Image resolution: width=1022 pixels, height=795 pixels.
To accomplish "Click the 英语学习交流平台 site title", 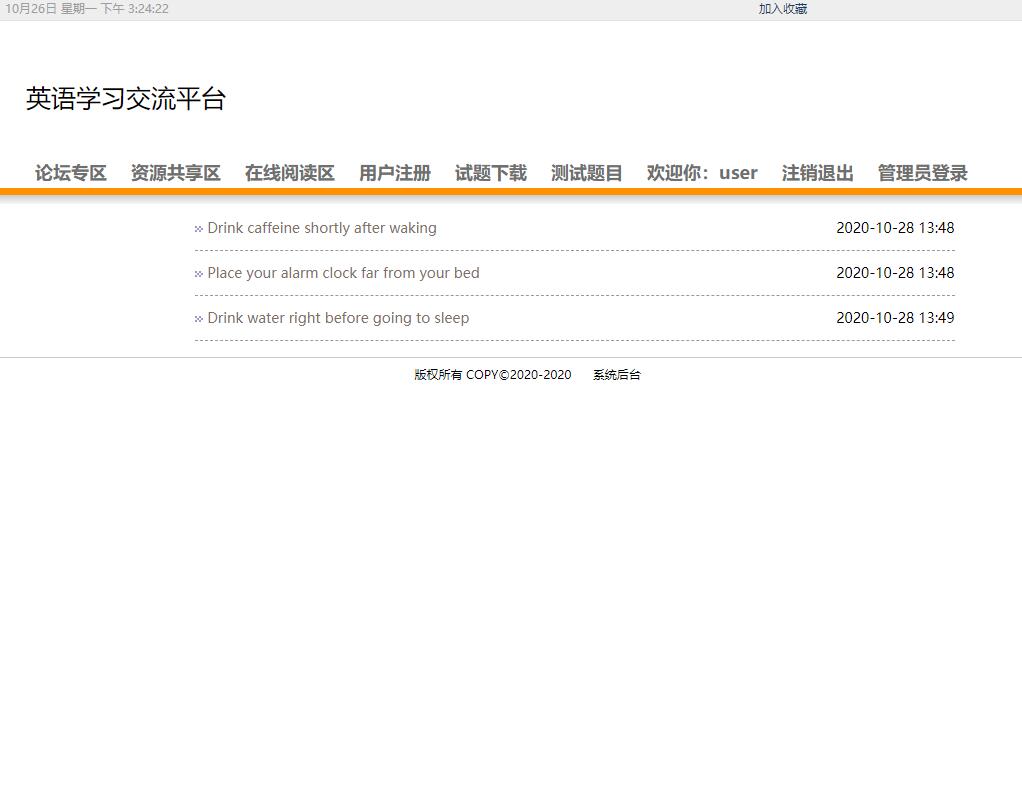I will (126, 99).
